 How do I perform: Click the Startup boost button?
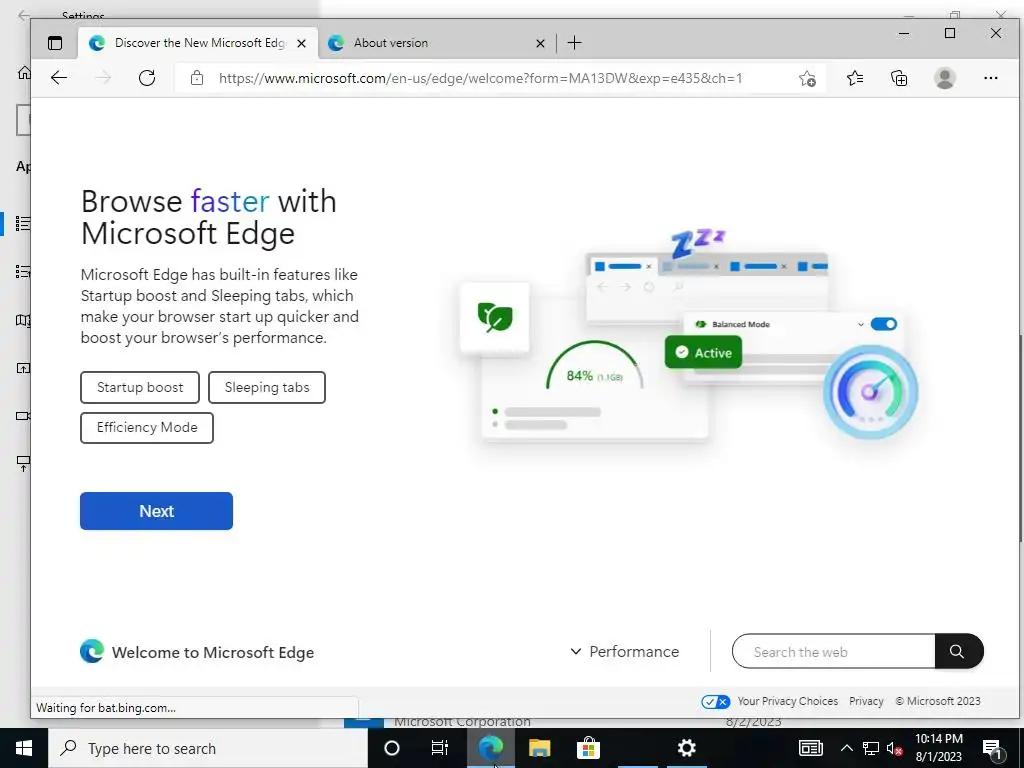pos(140,387)
